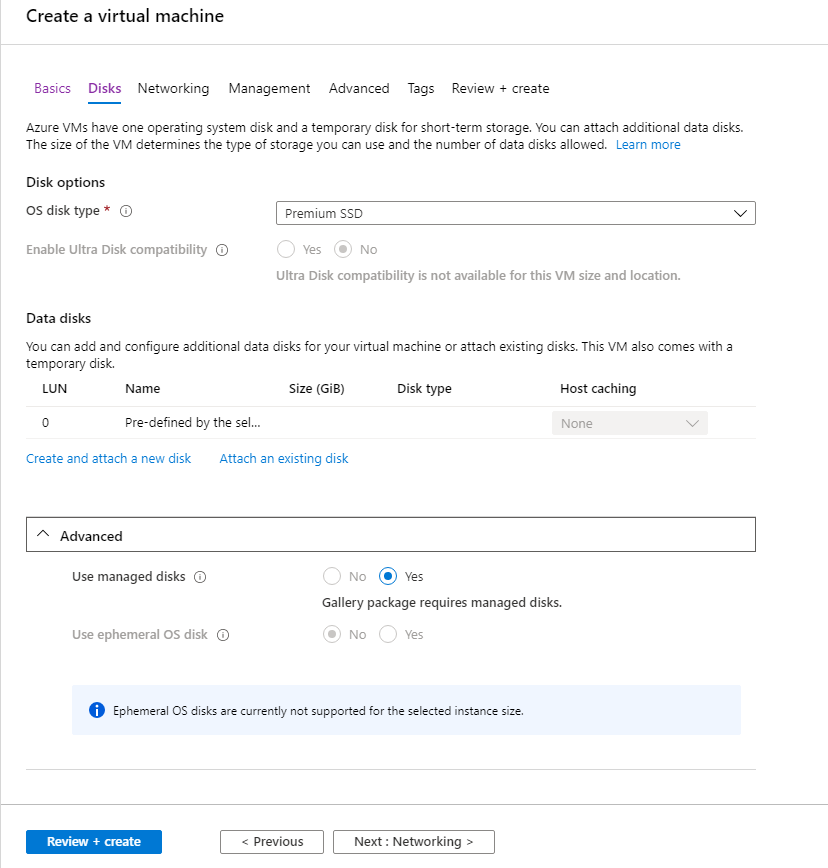Go to the Review + create tab
The image size is (828, 868).
coord(500,88)
